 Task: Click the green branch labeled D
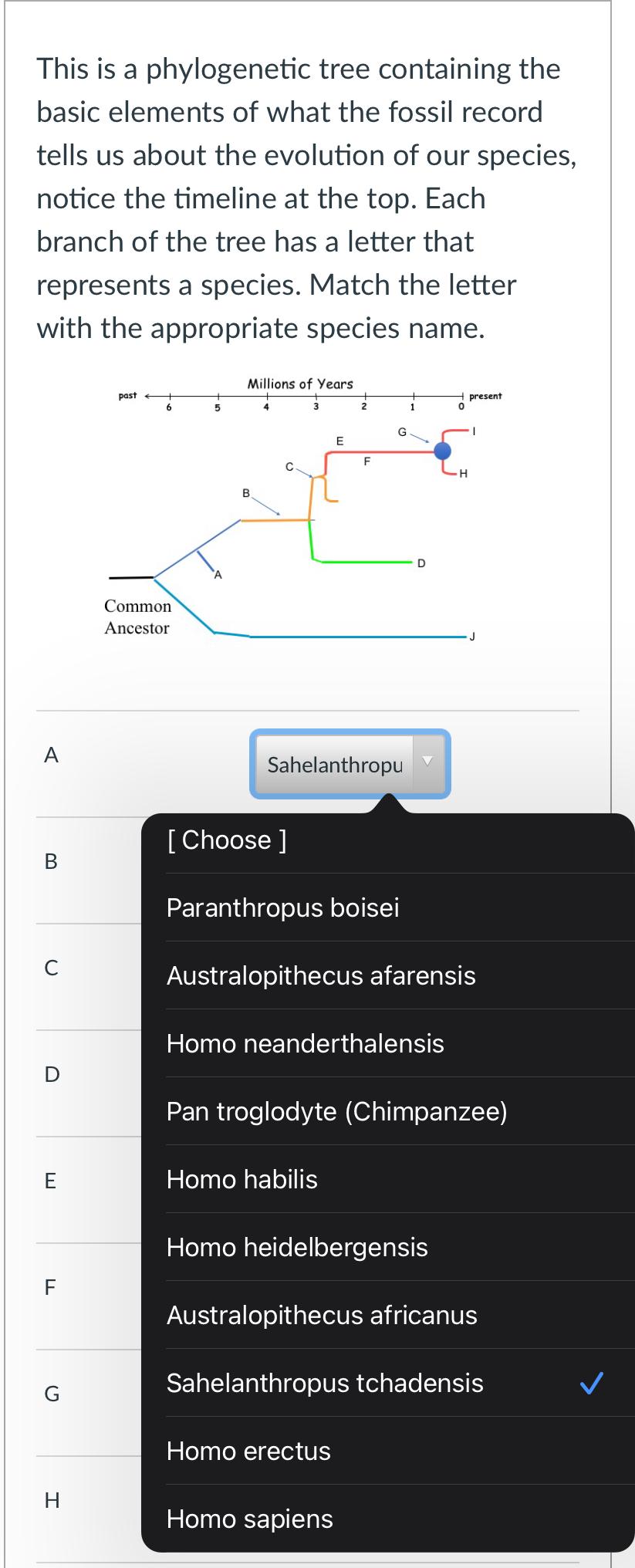click(363, 563)
